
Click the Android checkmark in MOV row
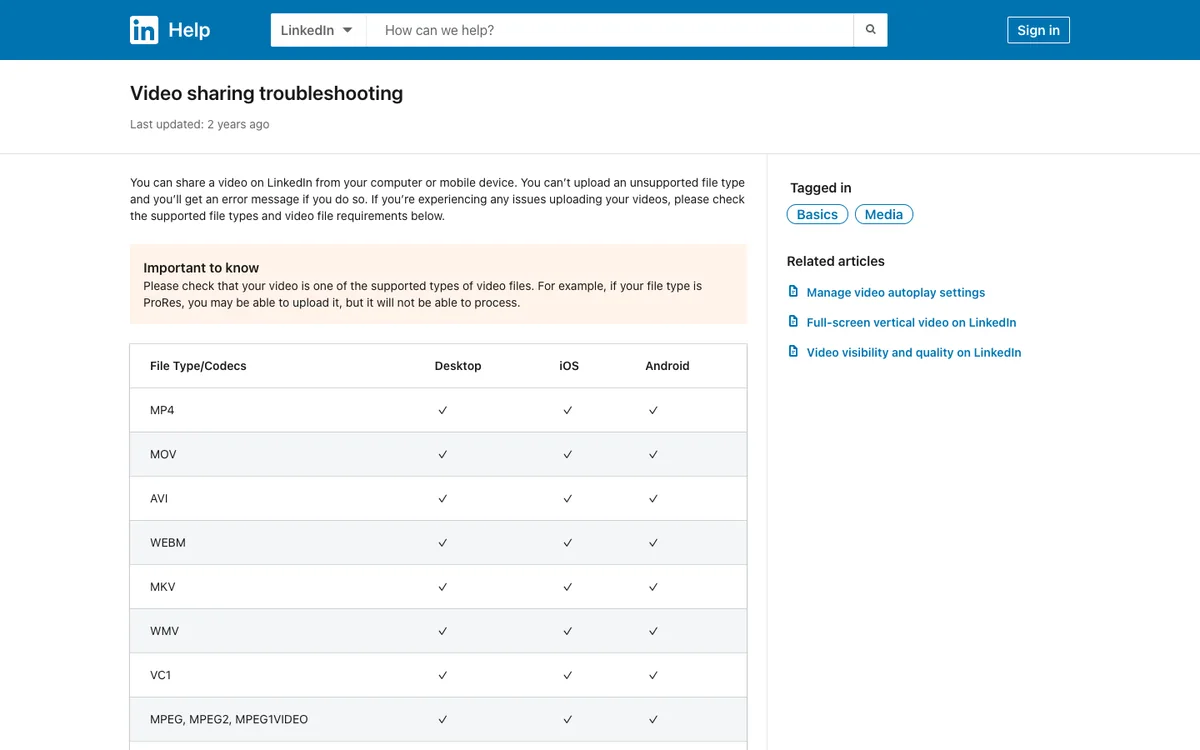tap(653, 454)
